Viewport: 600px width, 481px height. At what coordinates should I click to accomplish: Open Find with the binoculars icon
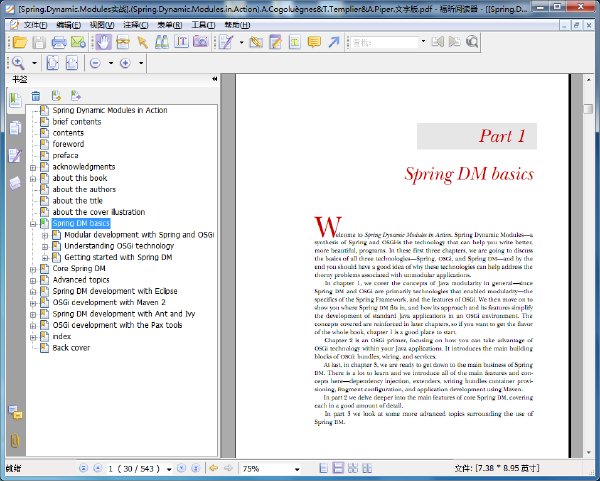(x=162, y=42)
